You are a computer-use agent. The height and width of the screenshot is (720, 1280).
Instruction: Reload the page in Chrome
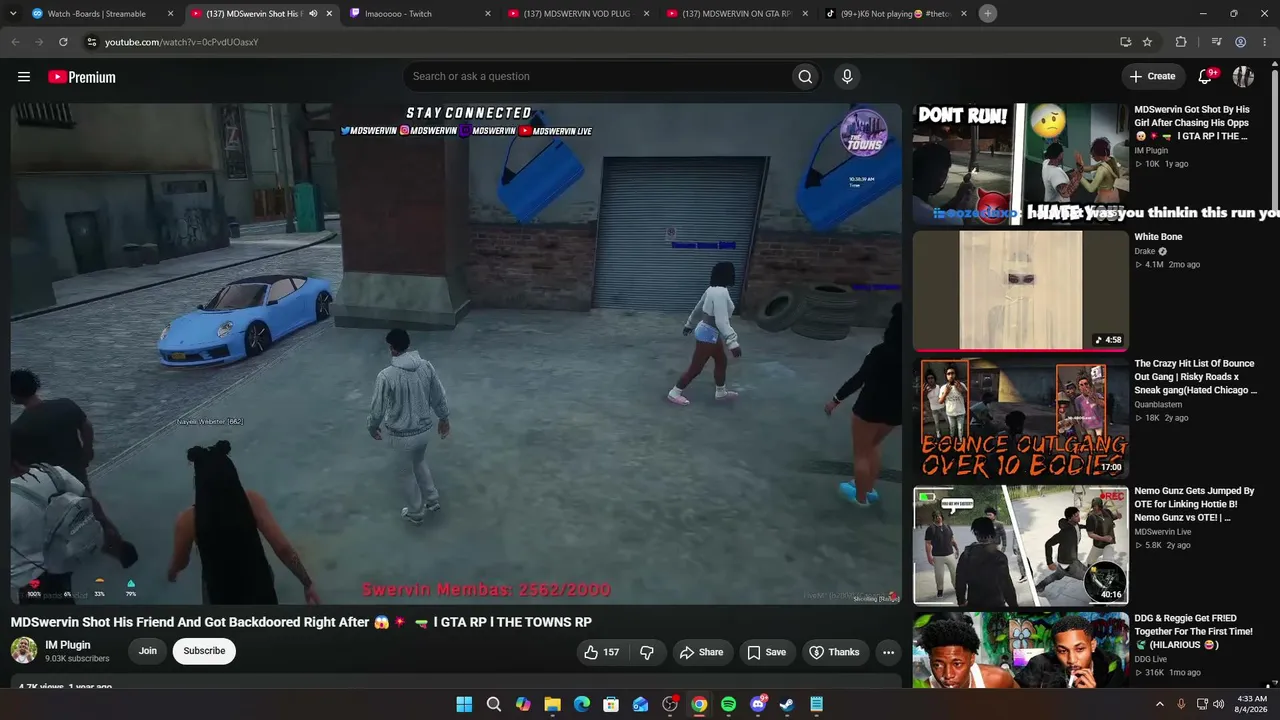[63, 42]
